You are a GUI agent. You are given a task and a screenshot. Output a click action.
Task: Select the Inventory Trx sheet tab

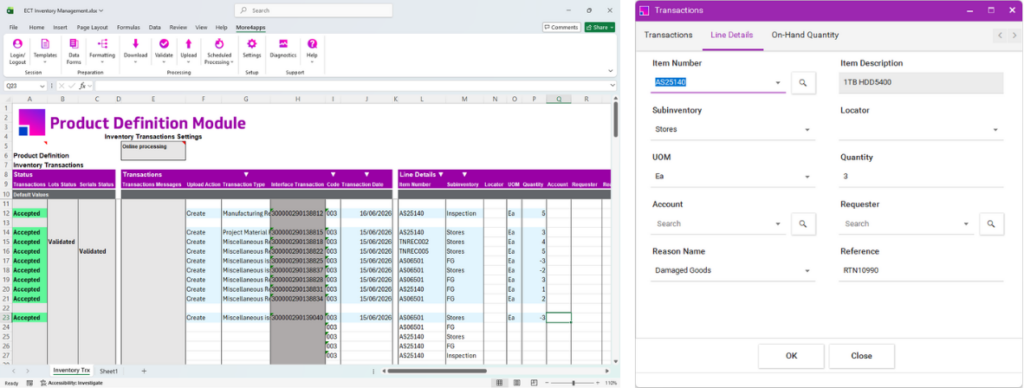click(x=72, y=370)
